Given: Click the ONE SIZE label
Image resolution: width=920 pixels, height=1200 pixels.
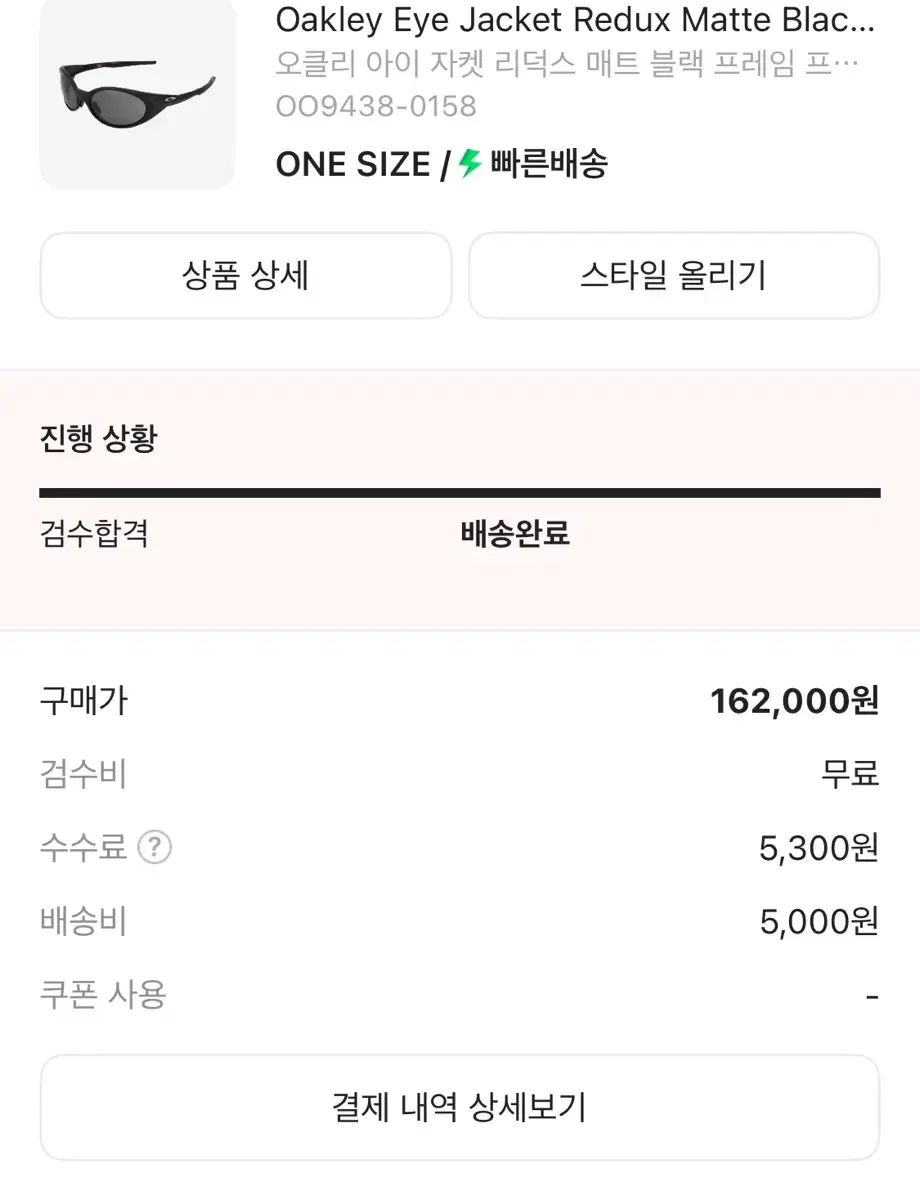Looking at the screenshot, I should (352, 164).
